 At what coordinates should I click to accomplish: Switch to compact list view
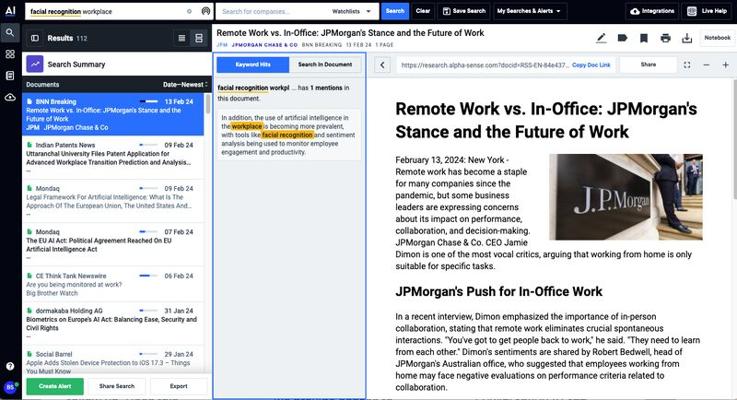click(181, 38)
